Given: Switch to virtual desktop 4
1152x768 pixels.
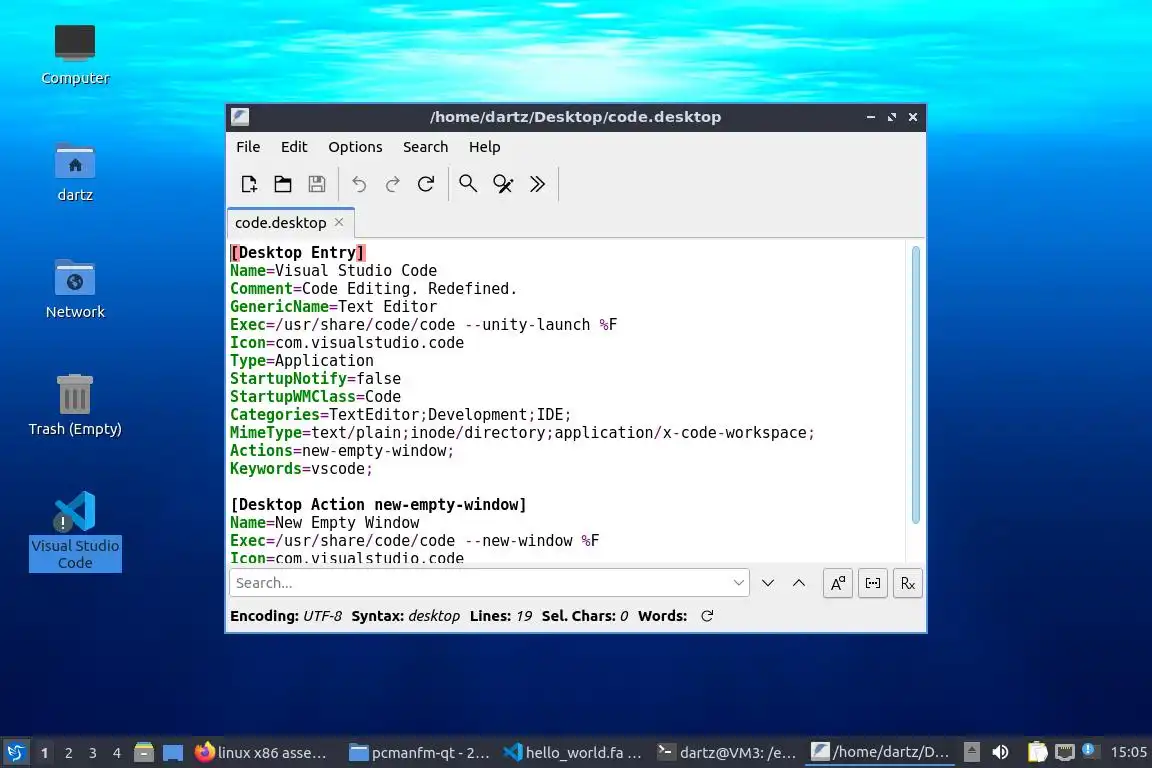Looking at the screenshot, I should click(x=117, y=753).
